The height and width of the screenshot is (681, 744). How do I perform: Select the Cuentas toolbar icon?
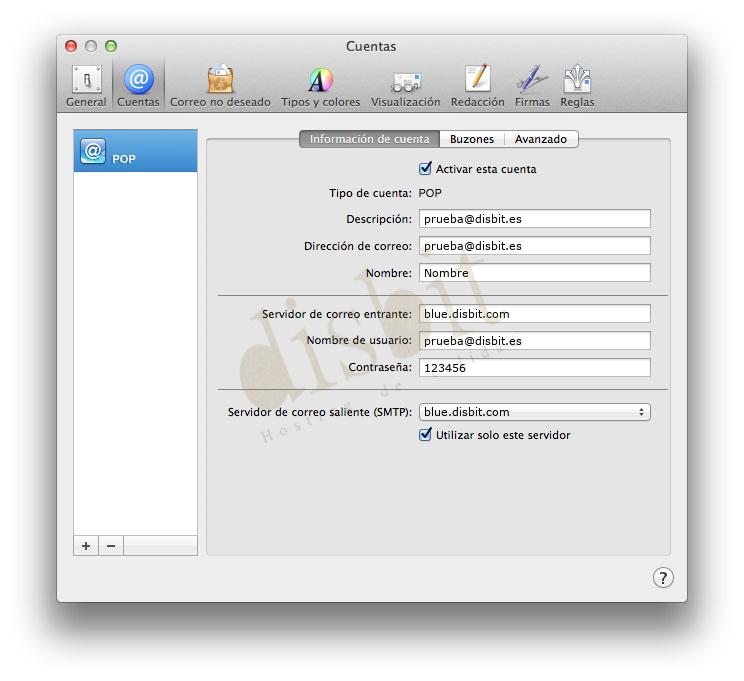[138, 86]
